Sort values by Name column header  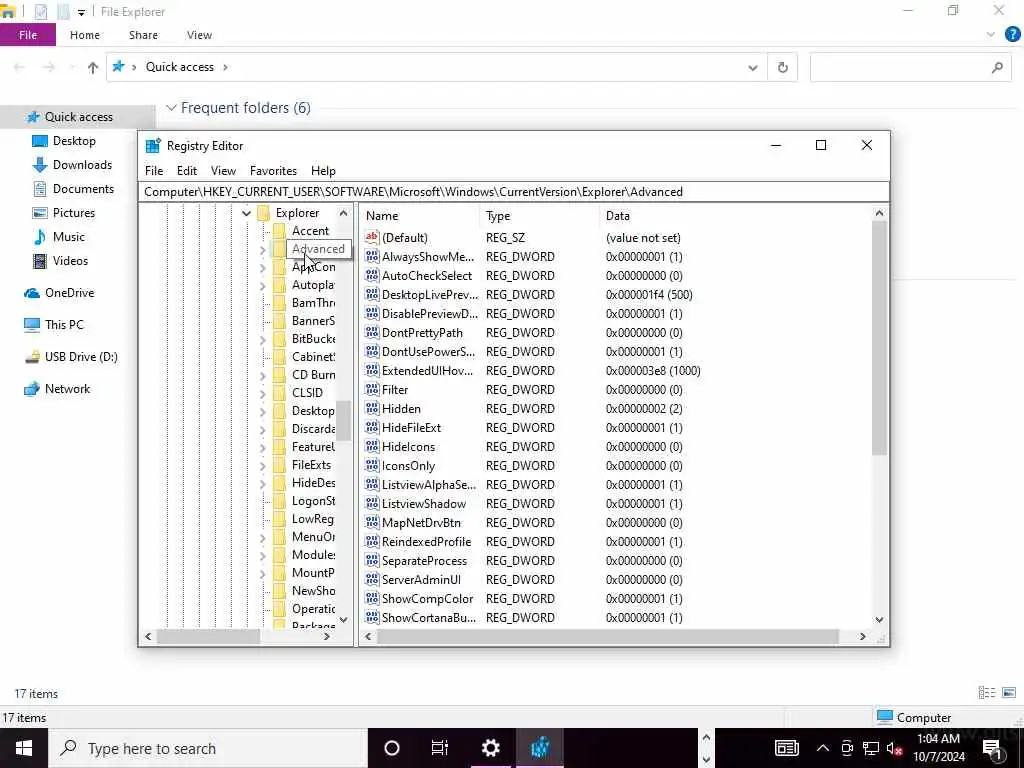(x=419, y=216)
